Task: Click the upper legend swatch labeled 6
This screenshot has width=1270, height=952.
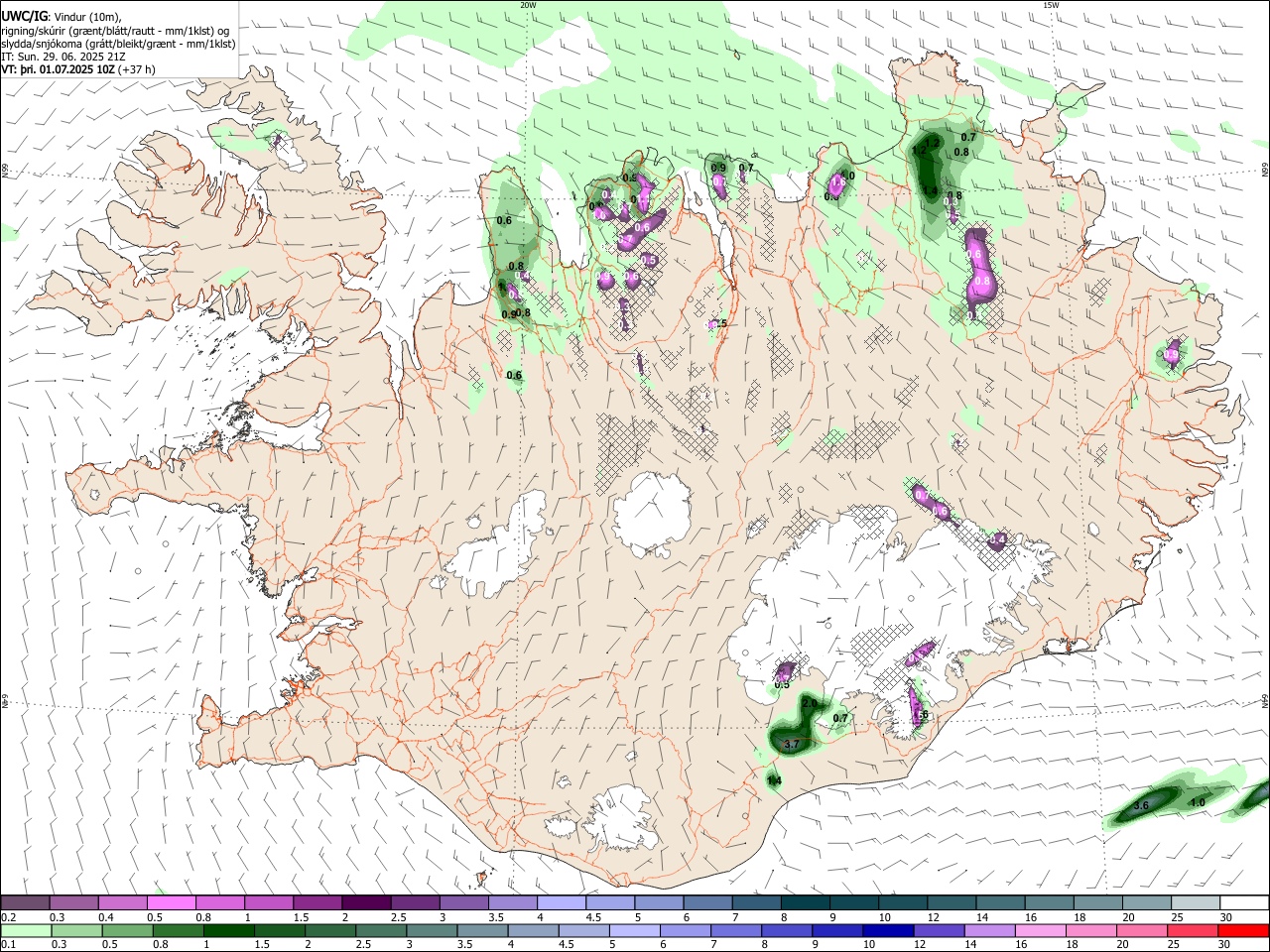Action: [707, 902]
